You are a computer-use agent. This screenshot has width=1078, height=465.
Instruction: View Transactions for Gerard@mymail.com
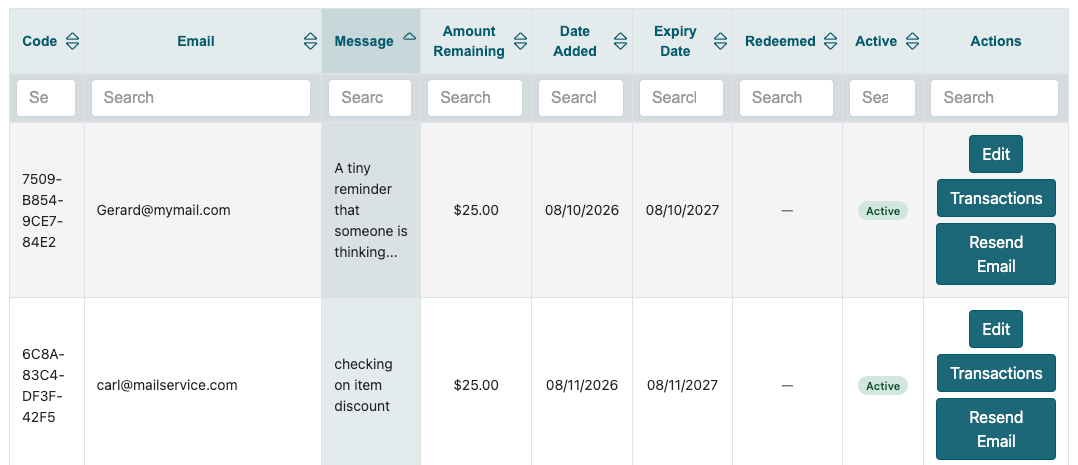pyautogui.click(x=996, y=198)
